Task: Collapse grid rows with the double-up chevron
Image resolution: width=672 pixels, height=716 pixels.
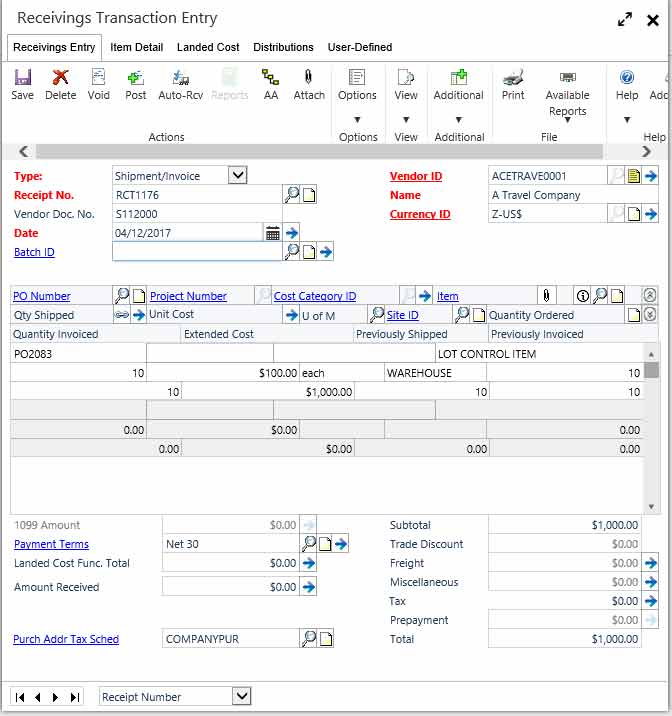Action: pyautogui.click(x=650, y=295)
